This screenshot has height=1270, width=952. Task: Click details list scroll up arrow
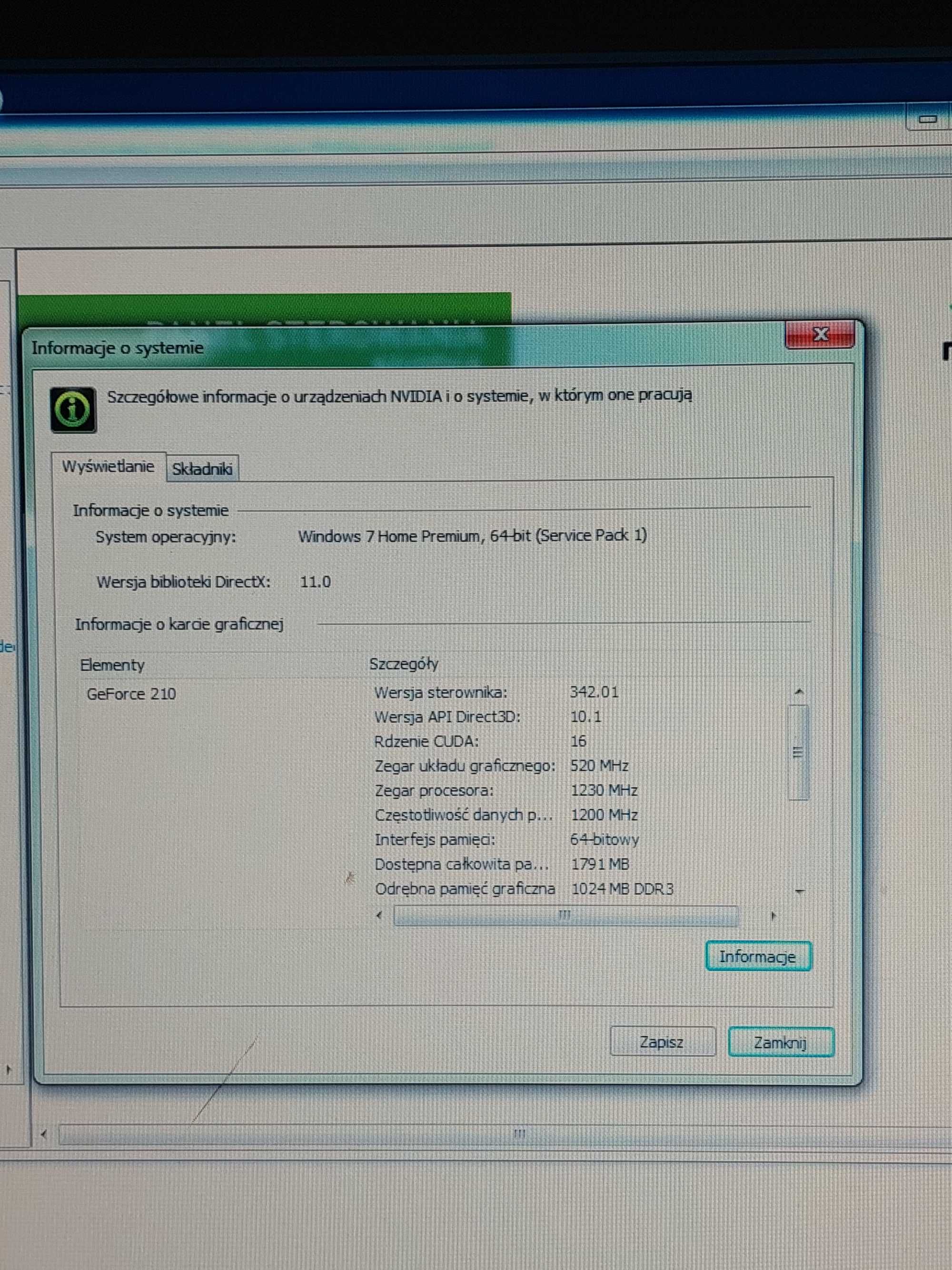pos(799,692)
